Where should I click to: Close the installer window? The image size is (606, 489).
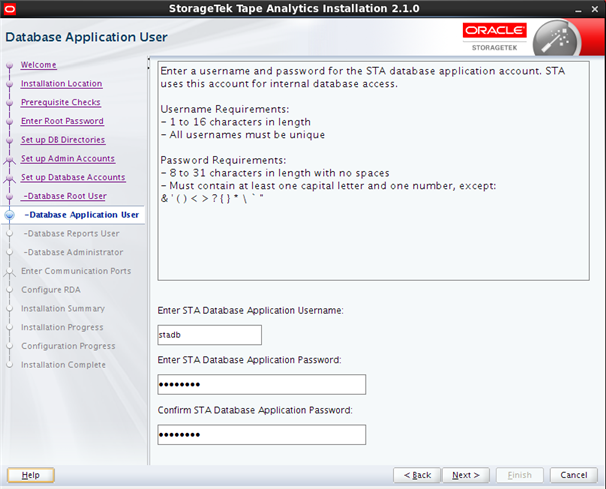pos(595,9)
